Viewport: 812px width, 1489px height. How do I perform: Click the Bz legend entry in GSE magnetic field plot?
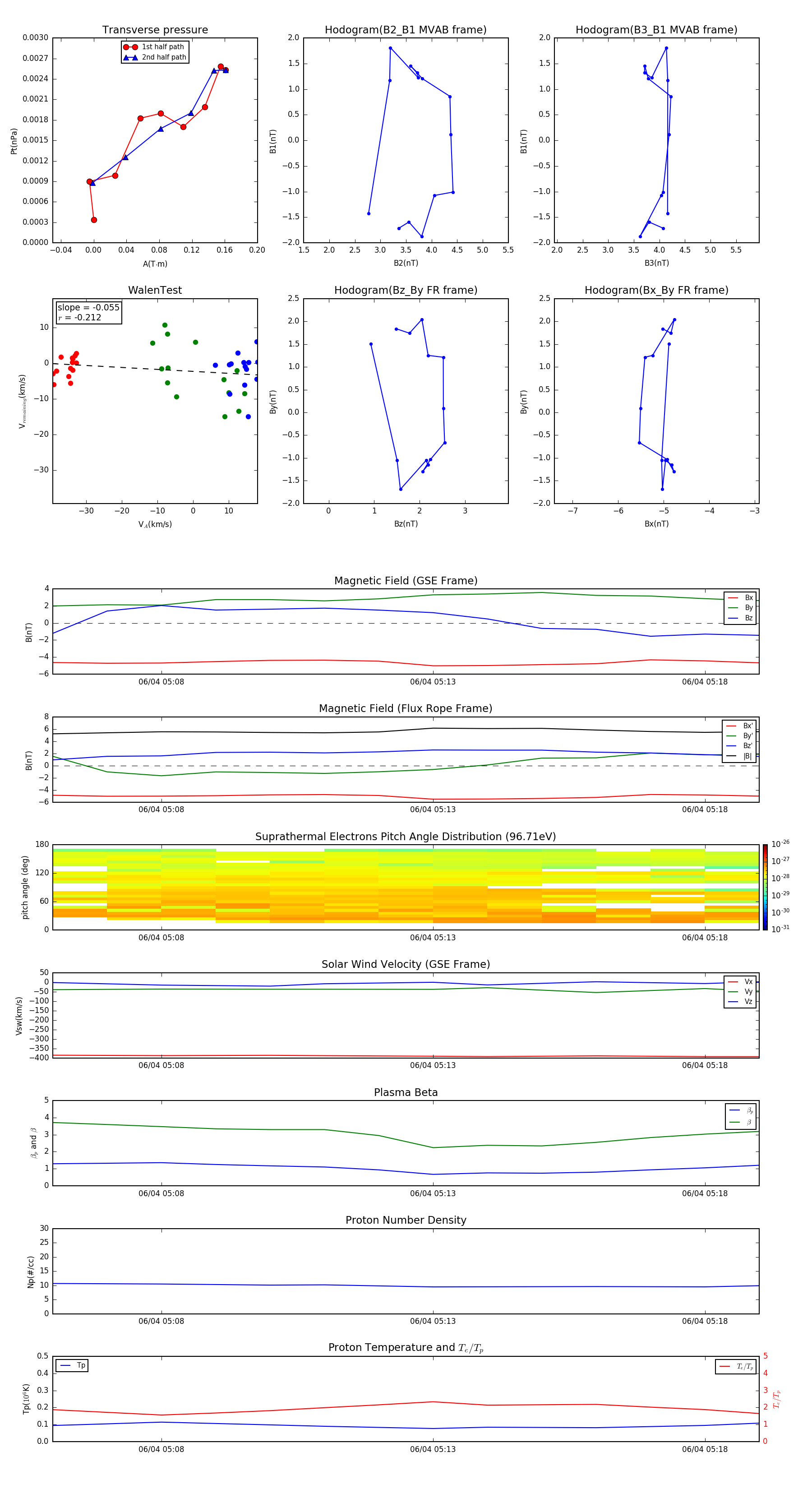[740, 618]
